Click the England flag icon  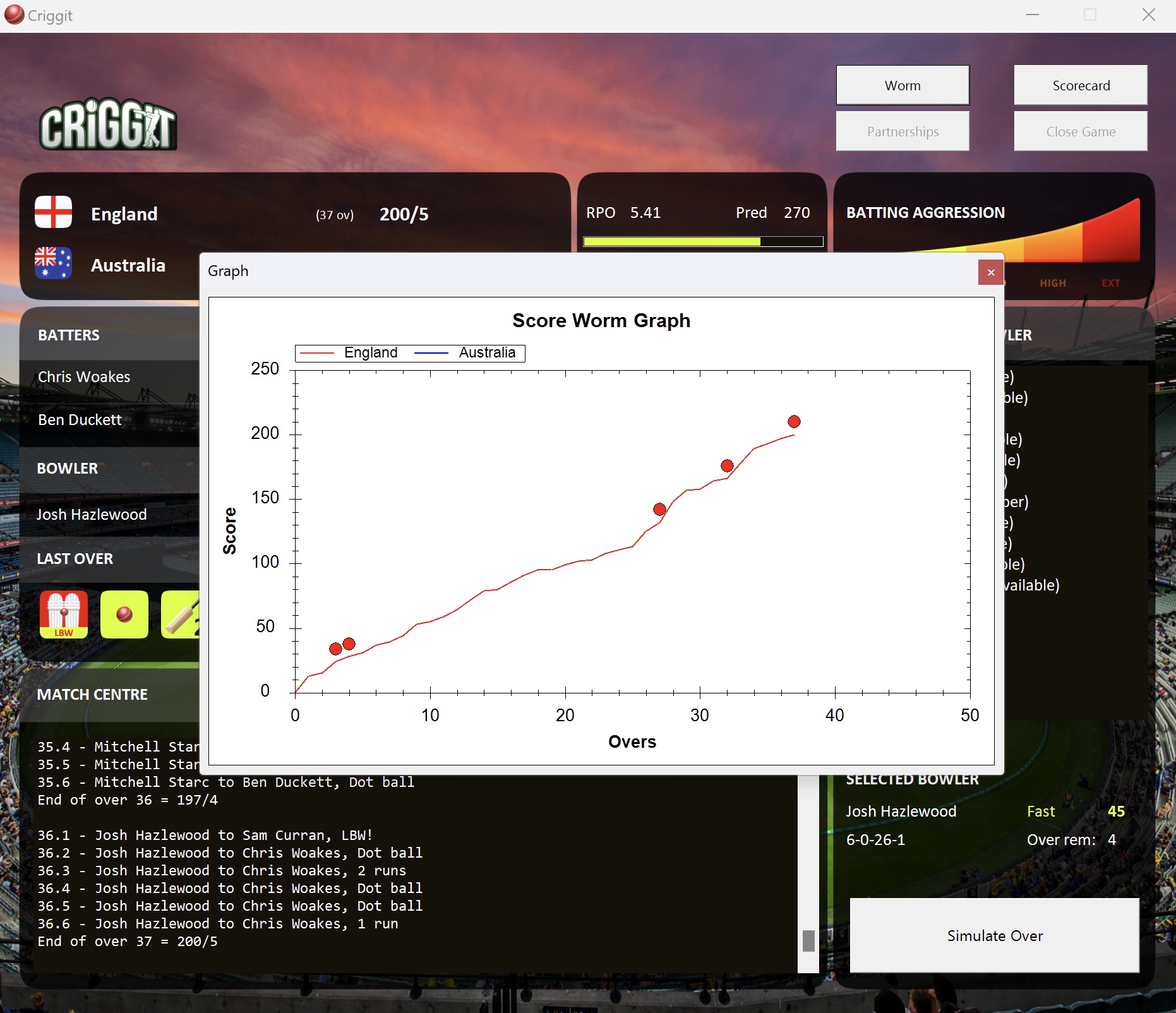coord(54,212)
